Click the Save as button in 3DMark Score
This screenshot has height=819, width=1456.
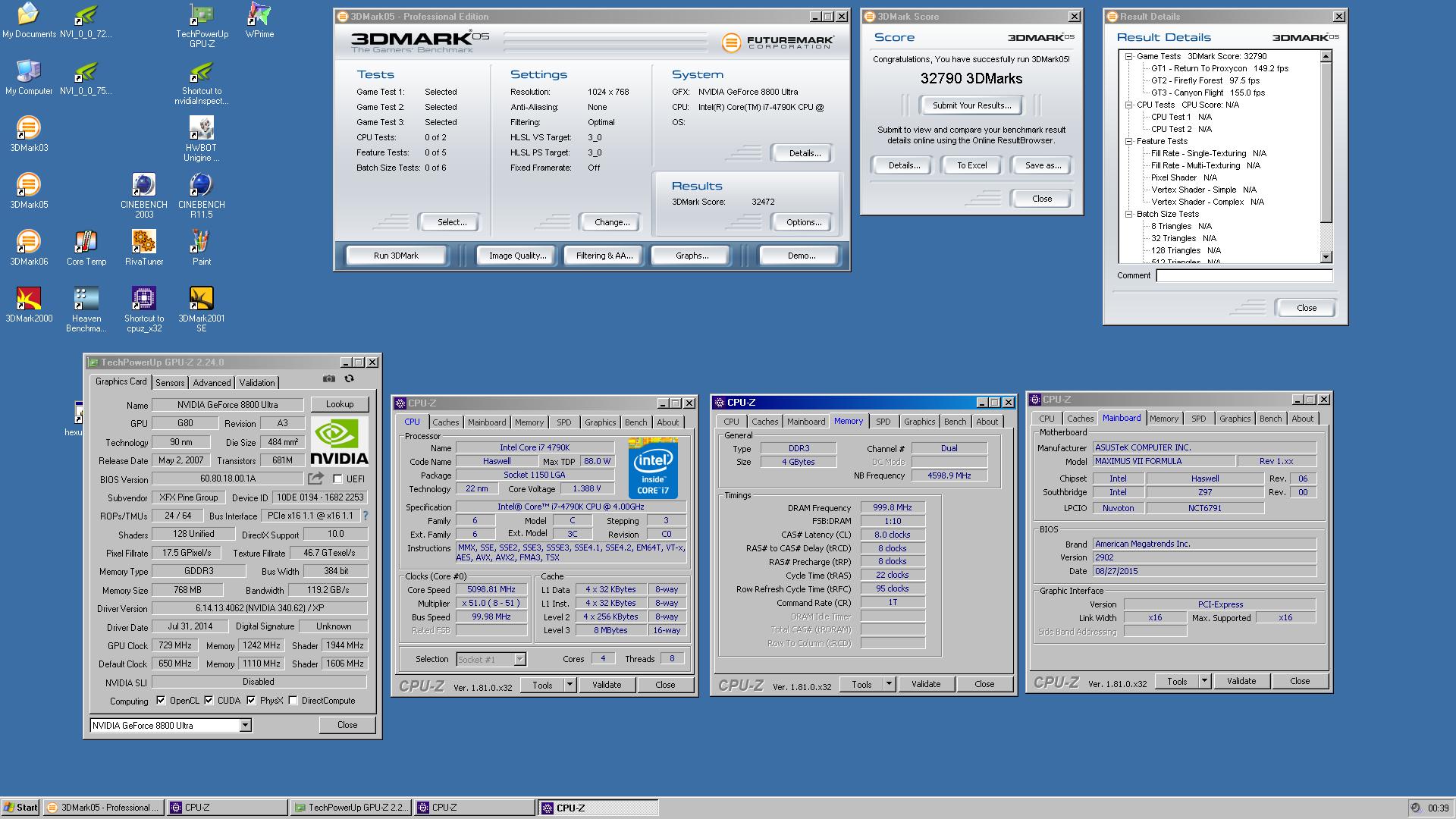click(x=1042, y=165)
